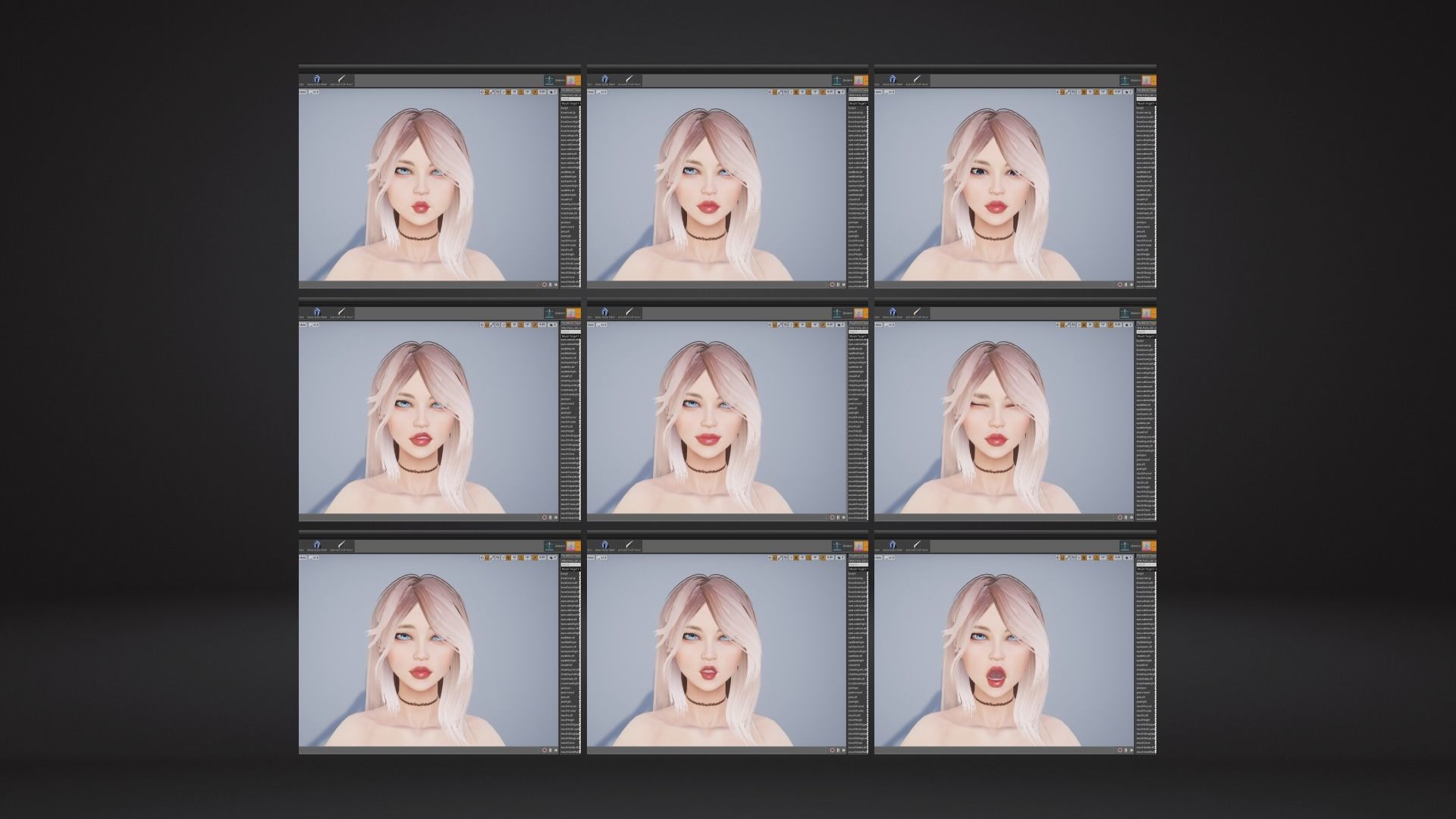Viewport: 1456px width, 819px height.
Task: Click Reimport Base Mesh icon in top-left screenshot
Action: click(x=317, y=79)
